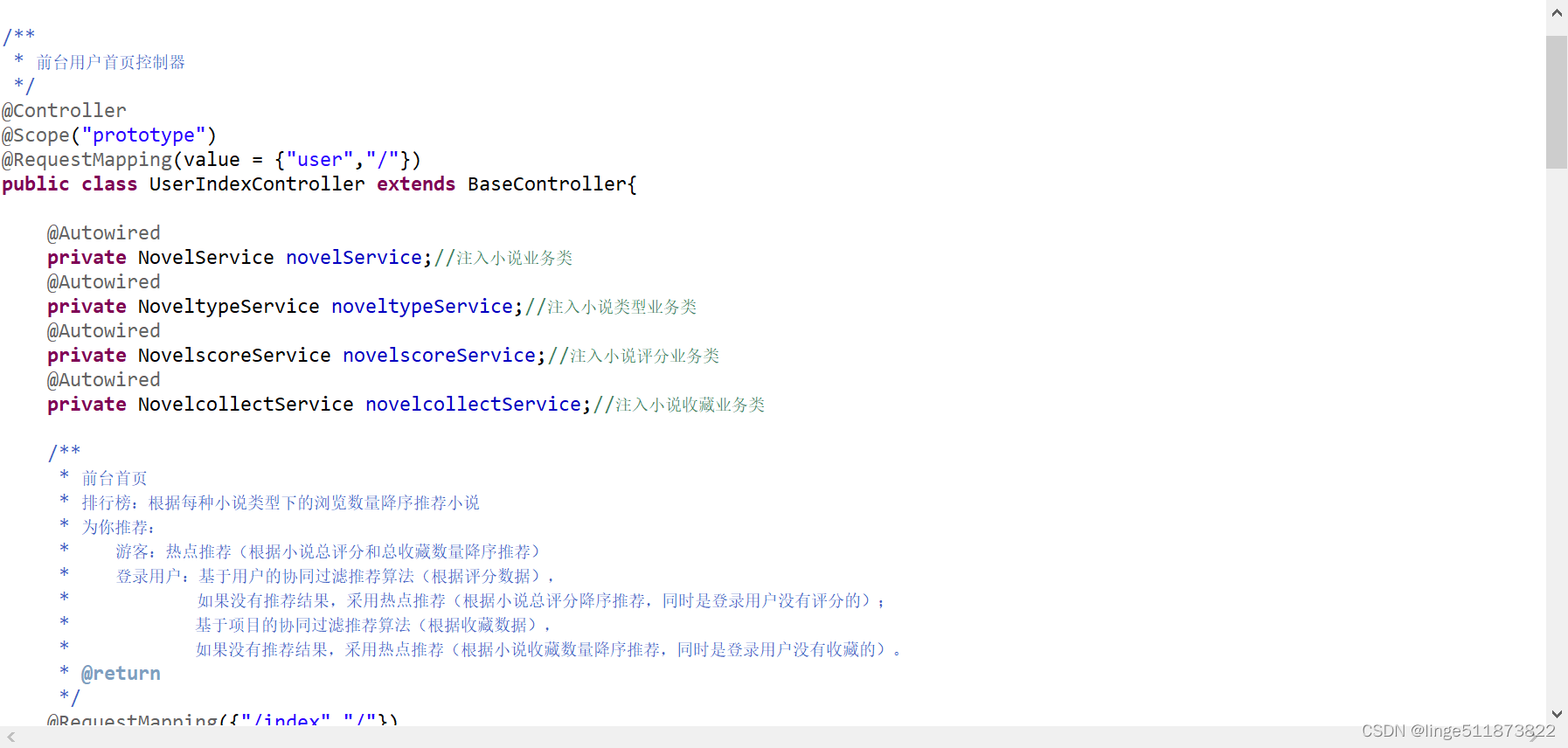Click the "user" string in RequestMapping
Viewport: 1568px width, 748px height.
(x=320, y=160)
